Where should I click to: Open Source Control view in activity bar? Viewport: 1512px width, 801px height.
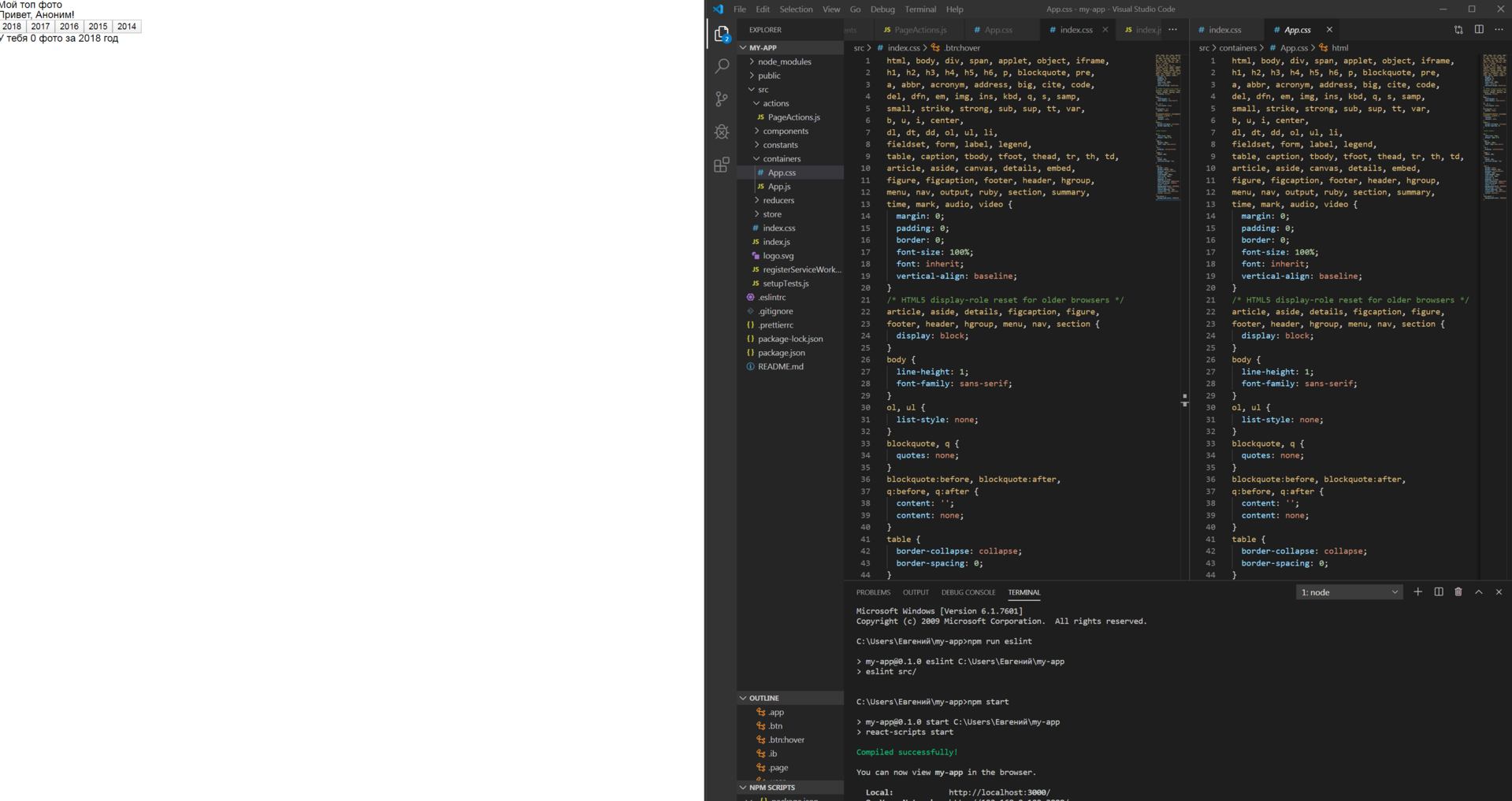point(721,99)
